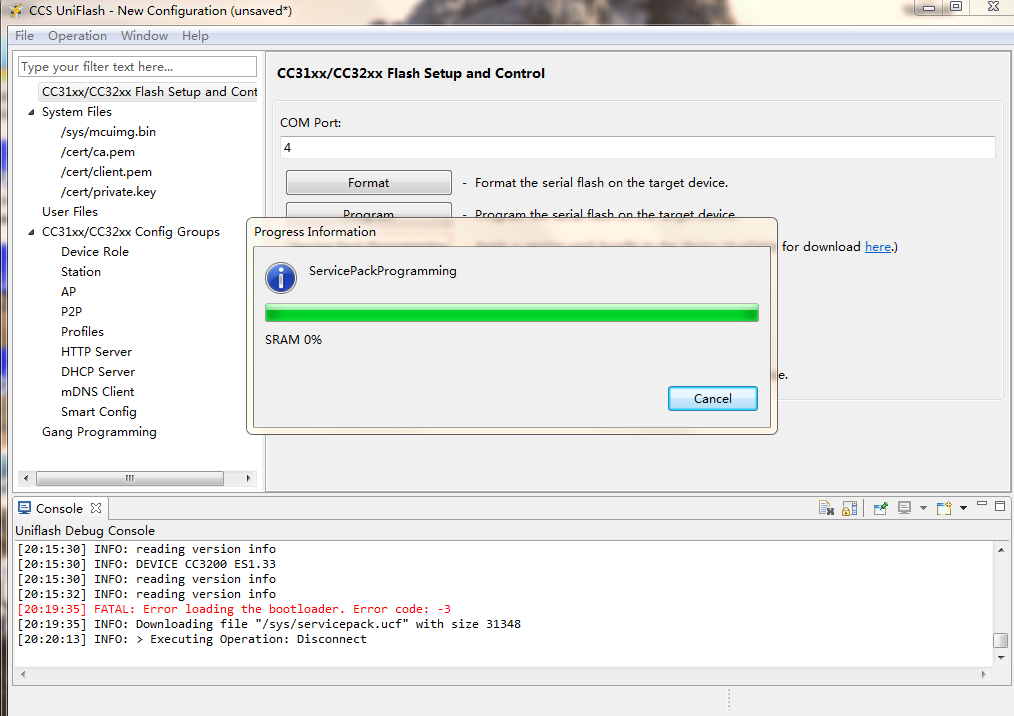Image resolution: width=1014 pixels, height=716 pixels.
Task: Select /cert/private.key file entry
Action: pyautogui.click(x=108, y=192)
